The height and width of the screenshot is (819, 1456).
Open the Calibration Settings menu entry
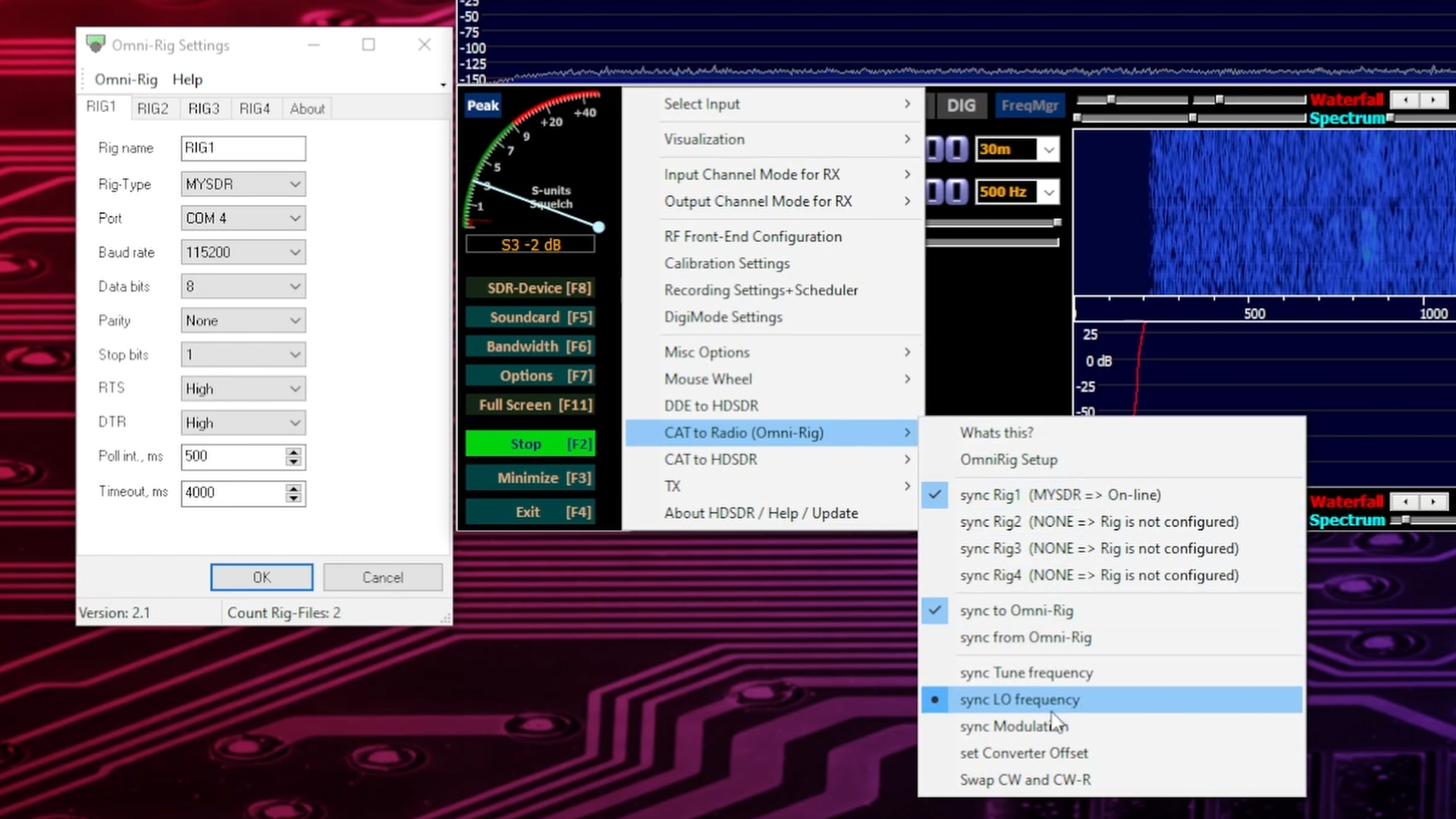pos(726,263)
